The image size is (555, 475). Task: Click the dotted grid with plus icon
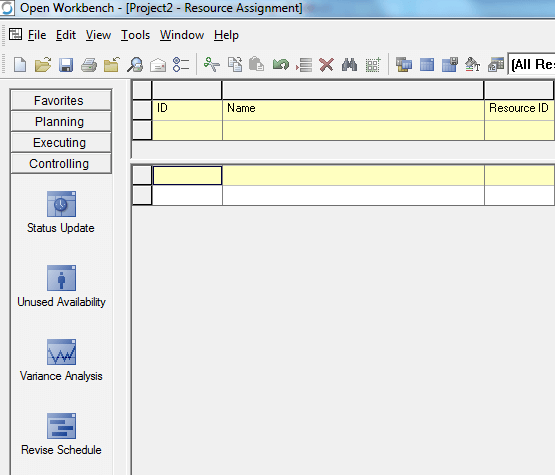point(373,65)
